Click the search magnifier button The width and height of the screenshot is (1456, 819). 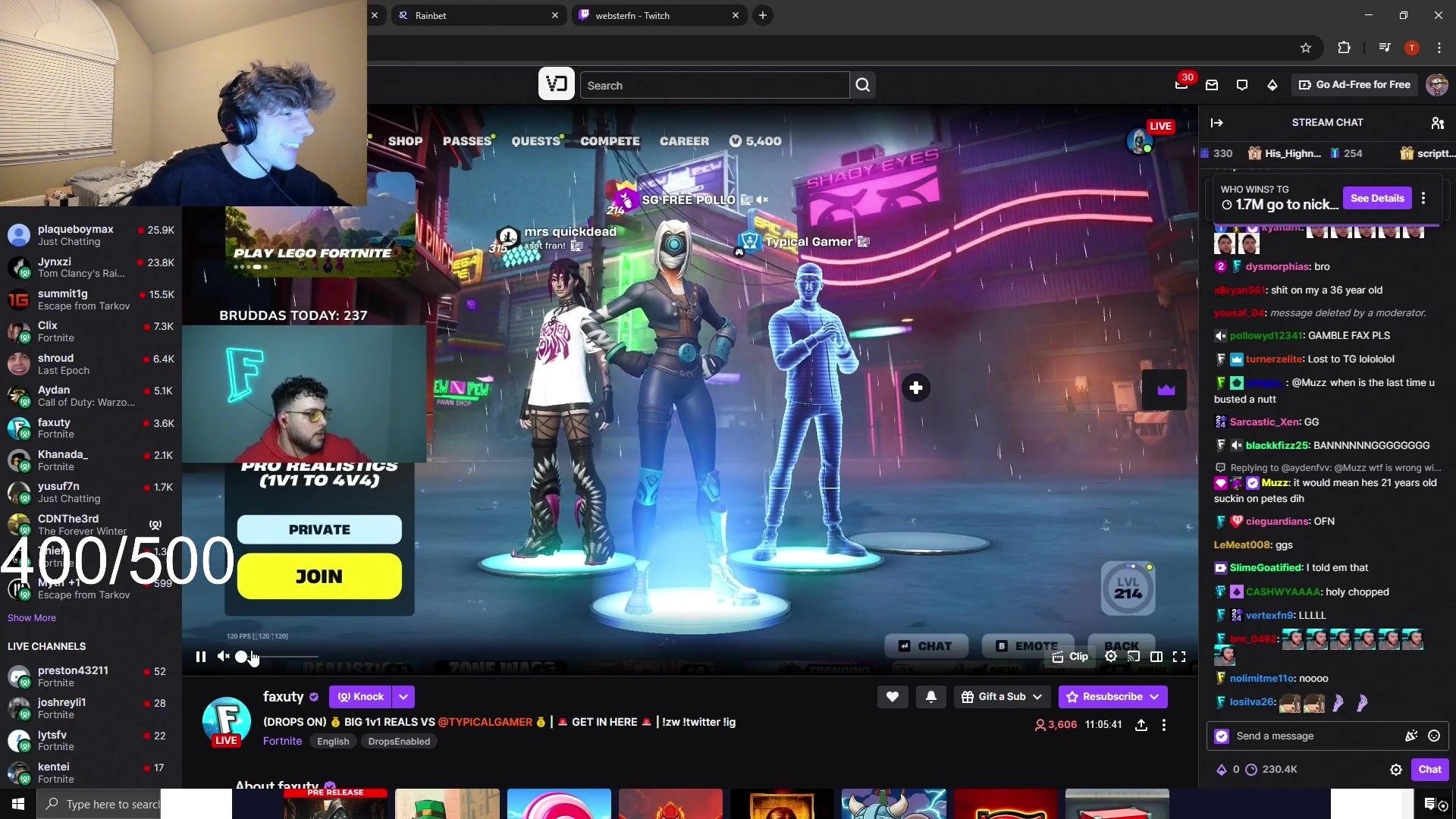863,85
